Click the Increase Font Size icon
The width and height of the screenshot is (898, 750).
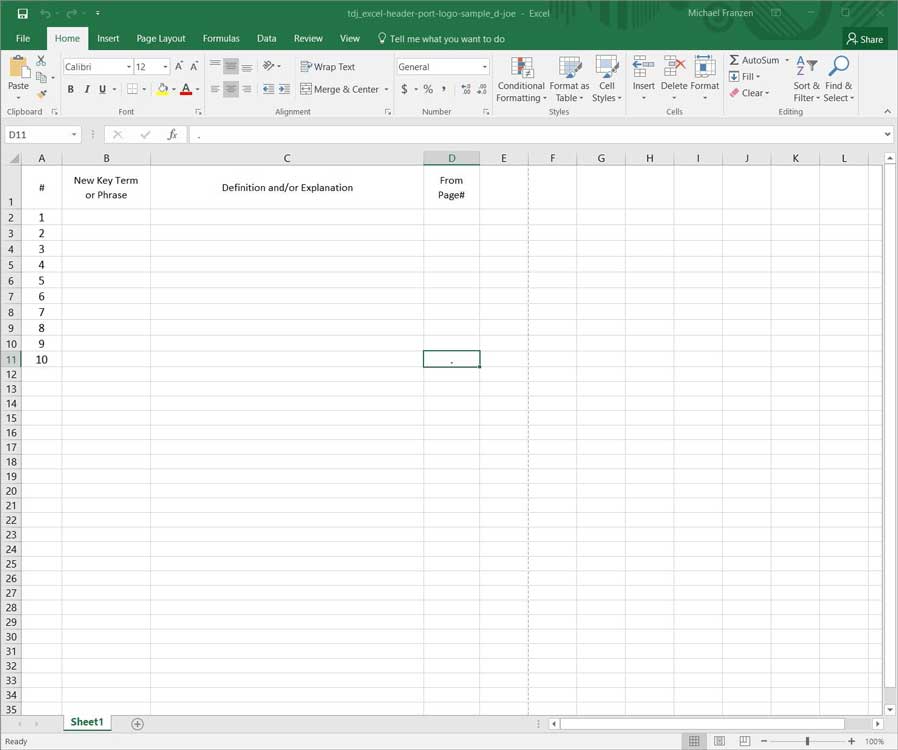click(179, 67)
